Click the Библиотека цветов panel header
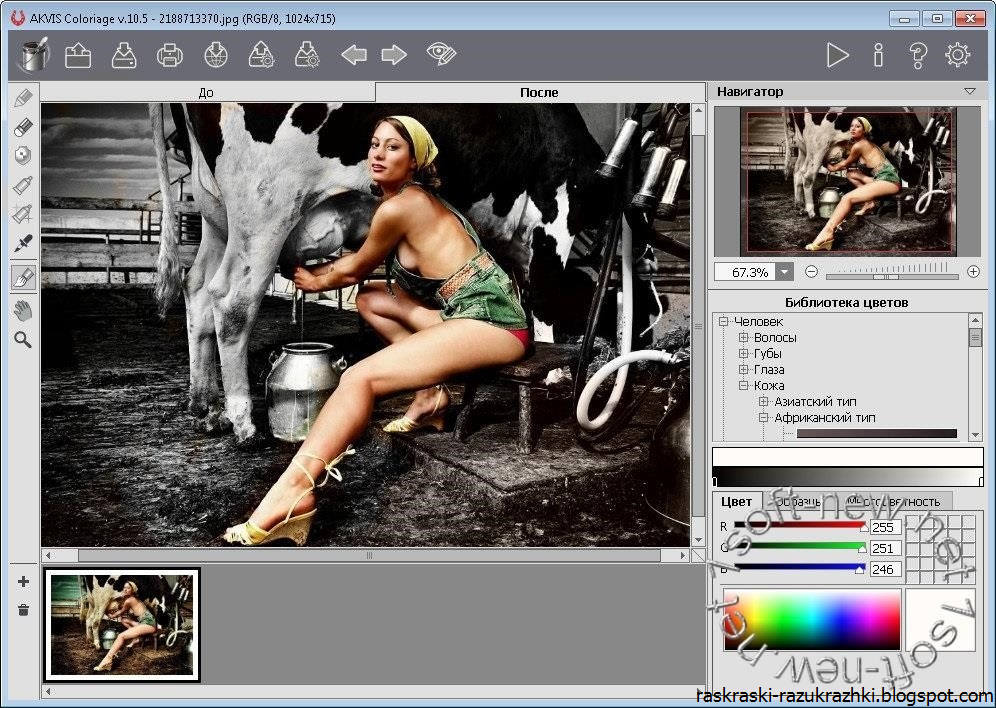This screenshot has height=708, width=996. coord(847,302)
